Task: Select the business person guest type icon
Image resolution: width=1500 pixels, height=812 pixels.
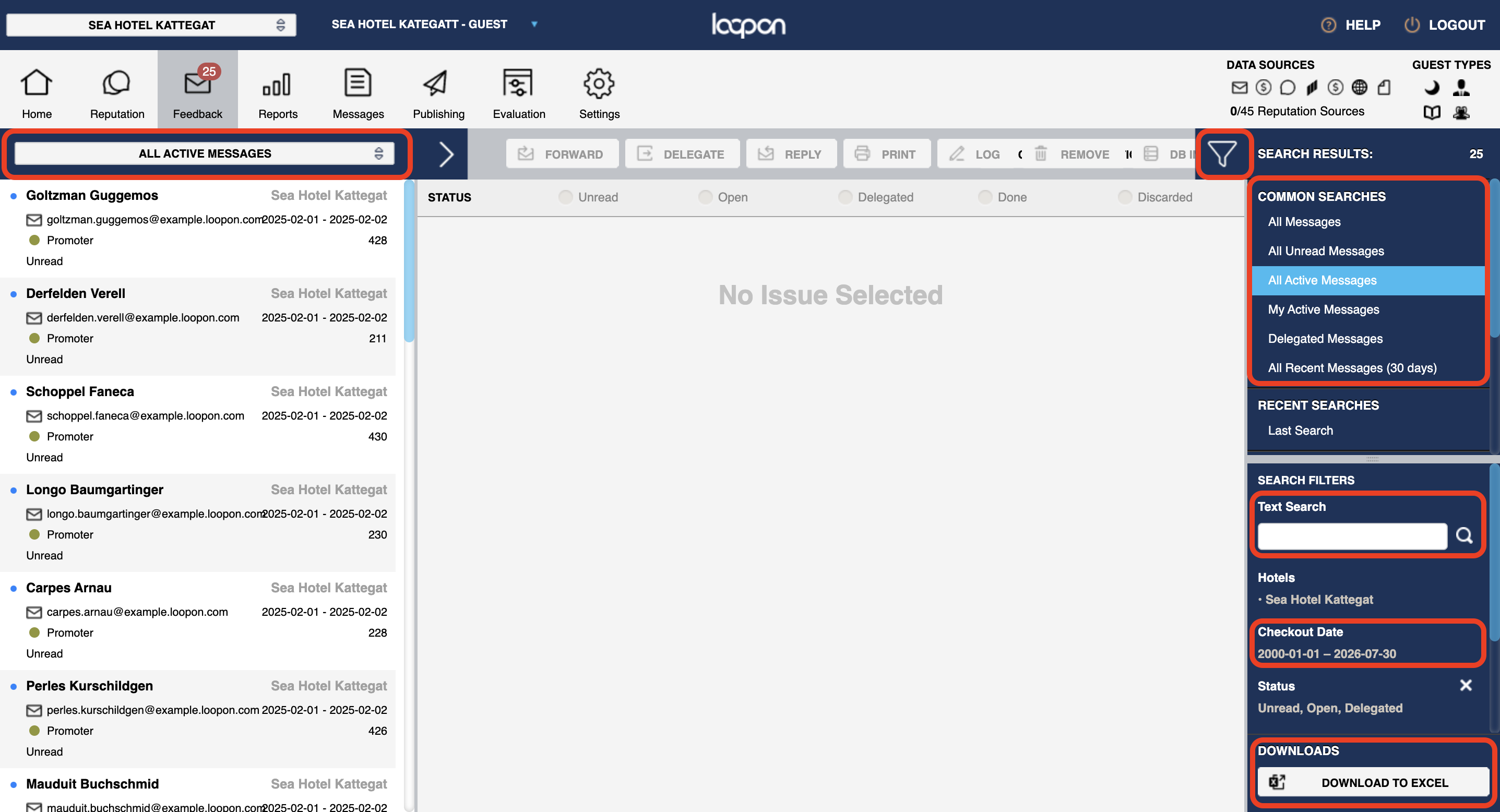Action: 1461,88
